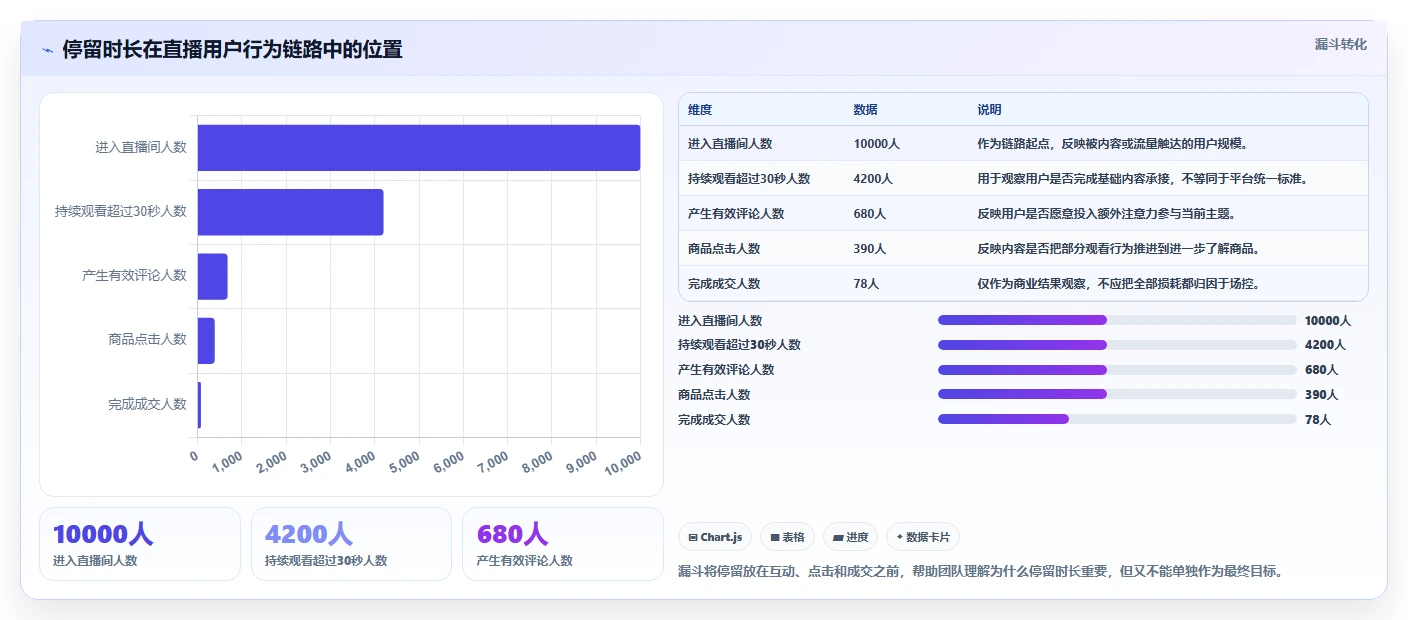The image size is (1408, 620).
Task: Open the 10000人 进入直播间人数 data card
Action: pos(140,544)
